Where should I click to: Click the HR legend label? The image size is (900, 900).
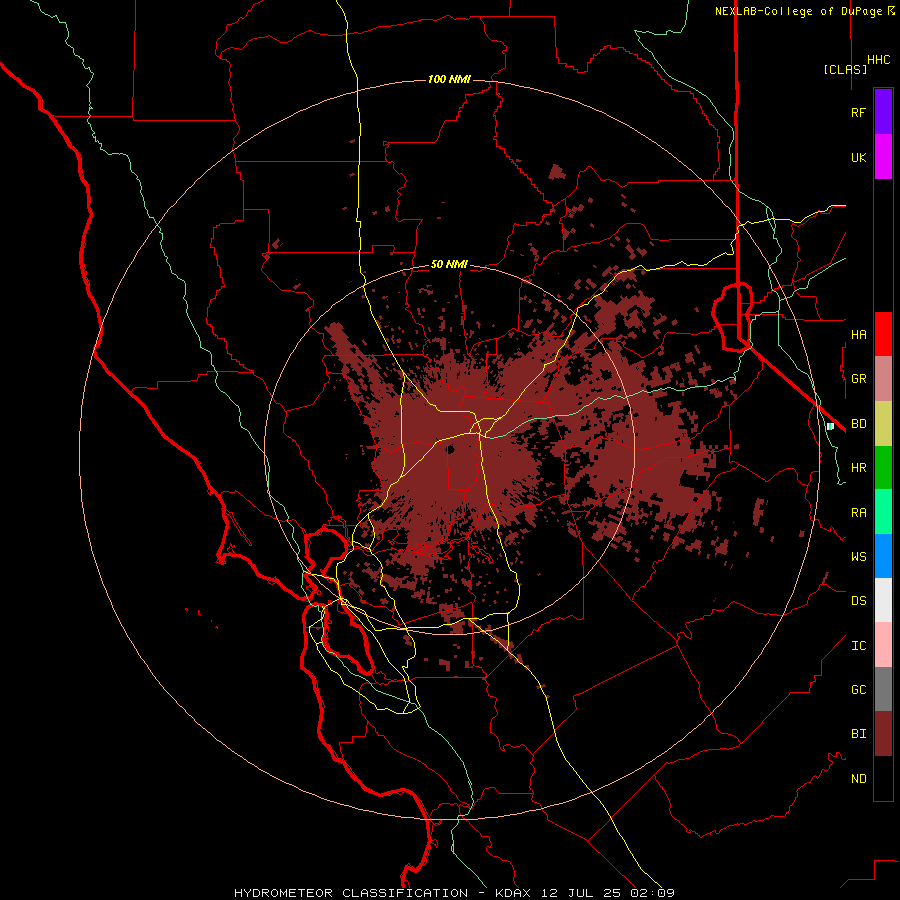858,468
